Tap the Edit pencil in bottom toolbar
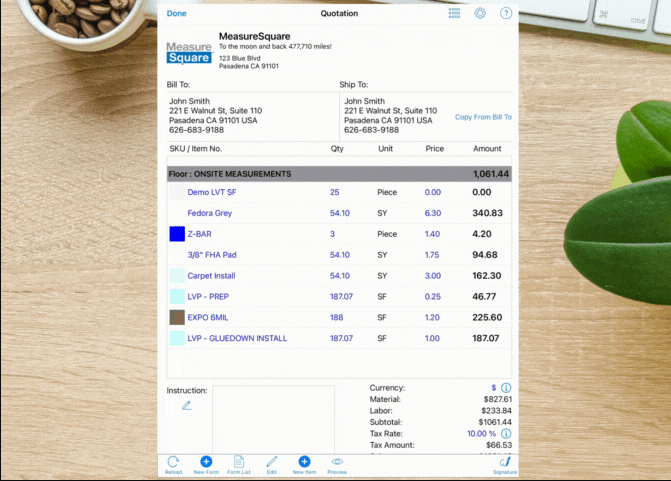 coord(271,462)
